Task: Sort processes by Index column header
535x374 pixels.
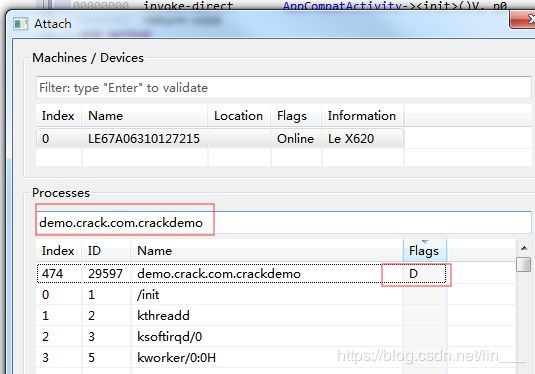Action: click(x=58, y=251)
